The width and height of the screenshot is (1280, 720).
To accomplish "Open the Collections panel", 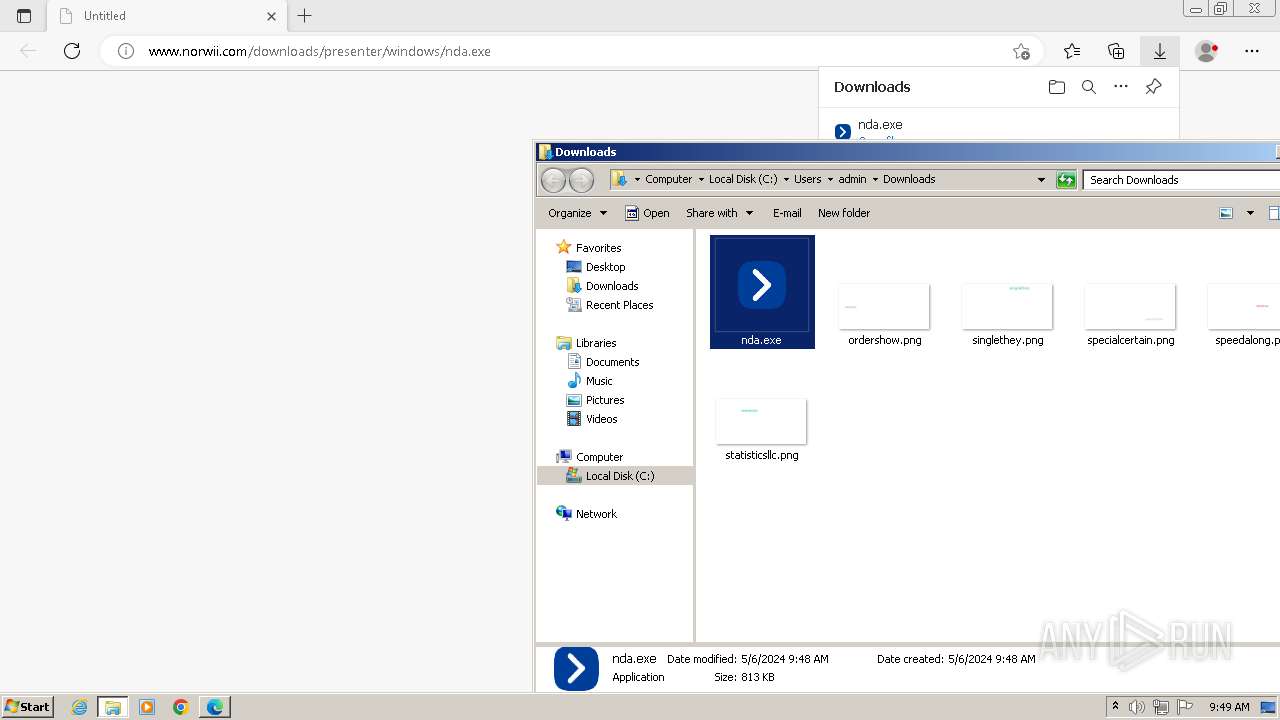I will pos(1116,51).
